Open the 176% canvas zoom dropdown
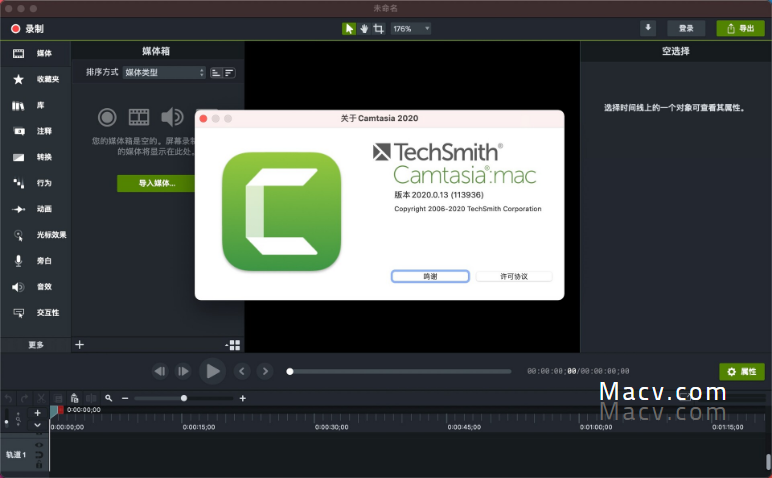Screen dimensions: 772x478 [x=411, y=29]
